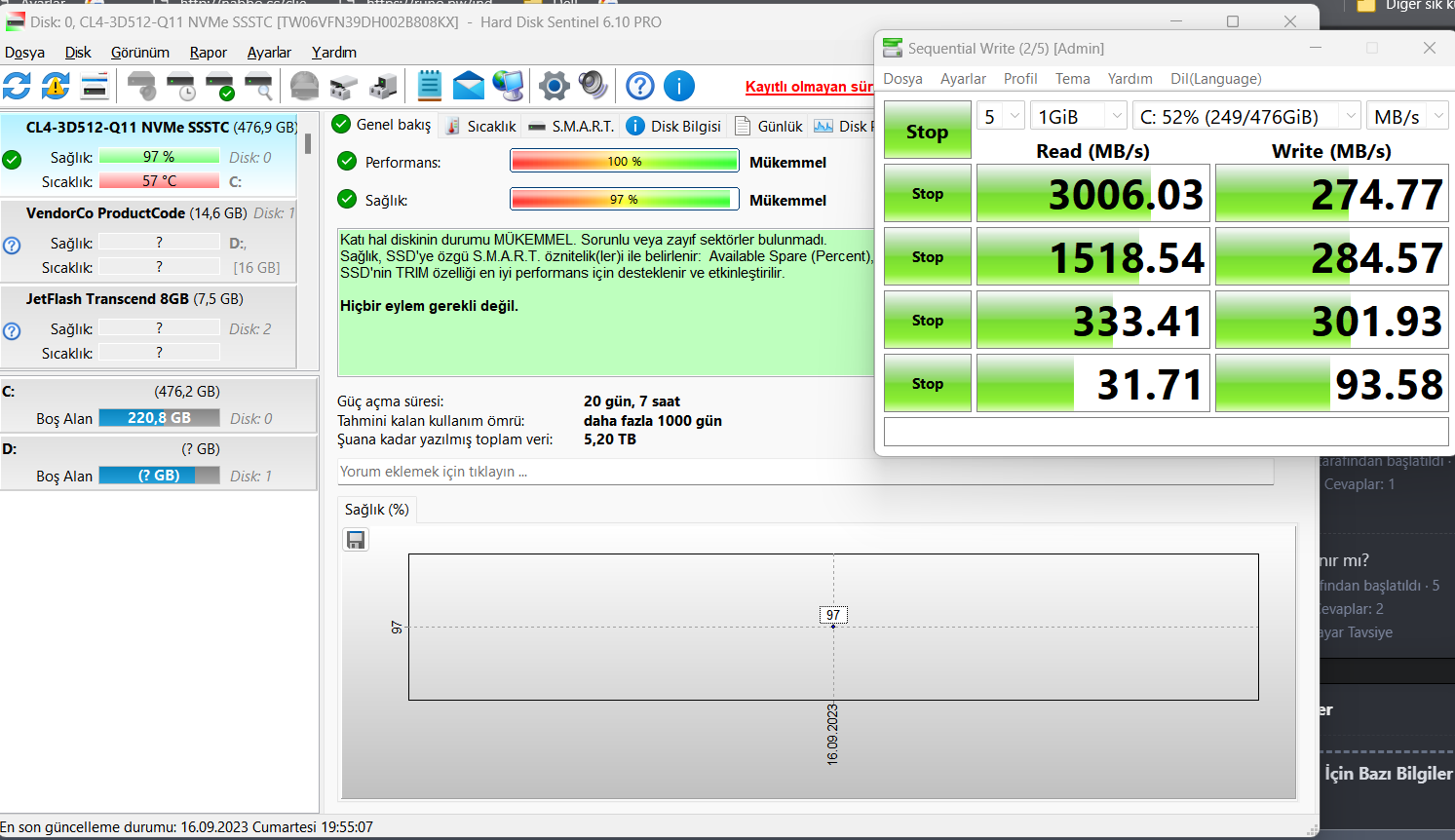Click the disk with speaker acoustic test icon

click(142, 86)
